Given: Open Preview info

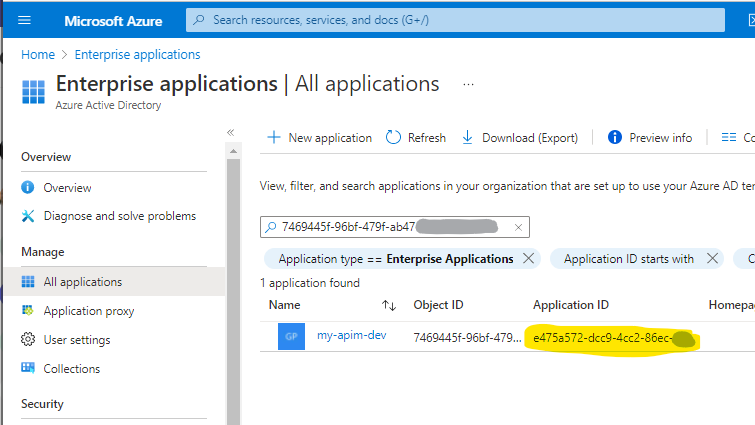Looking at the screenshot, I should [650, 138].
